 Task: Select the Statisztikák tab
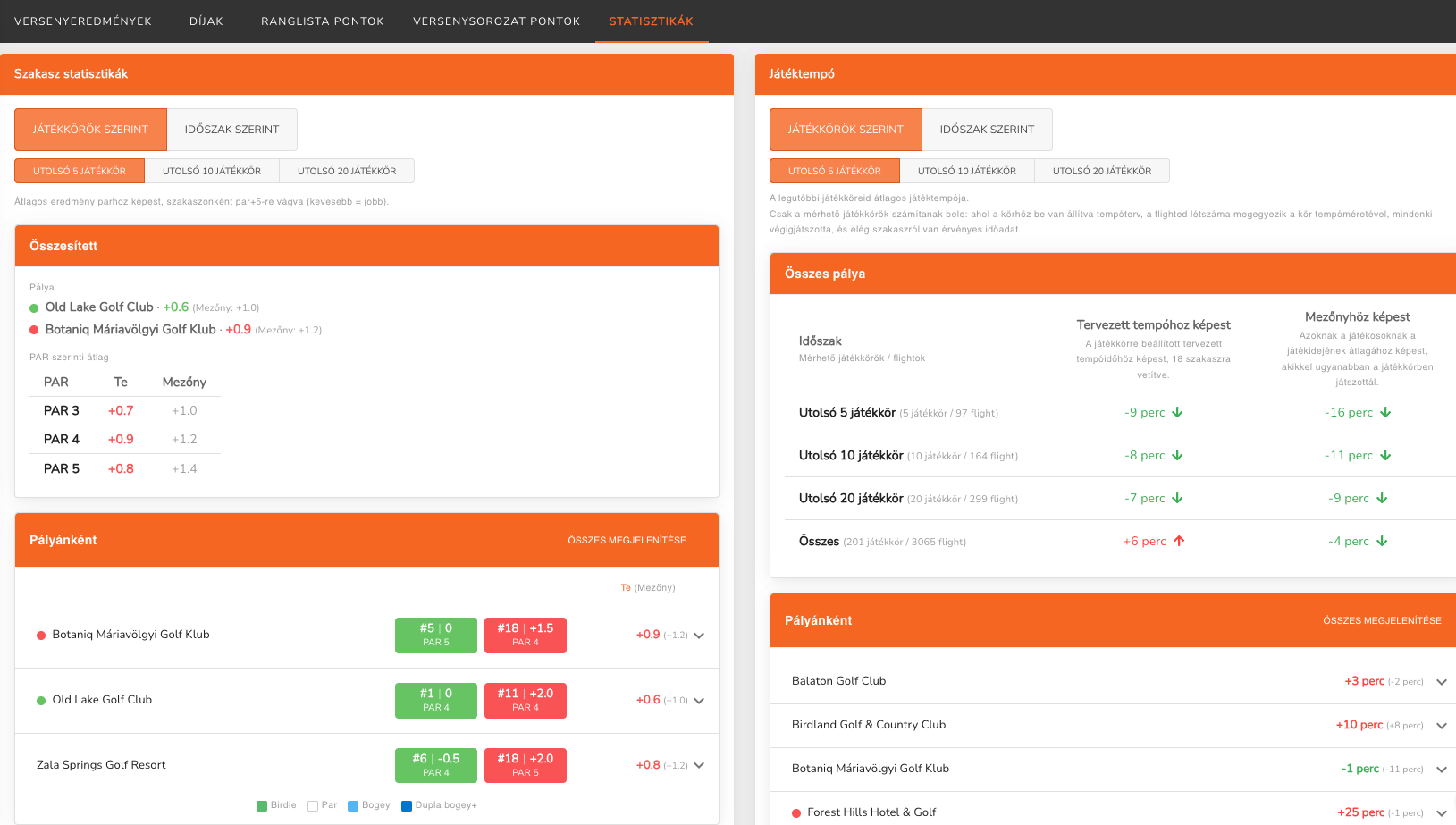[652, 21]
